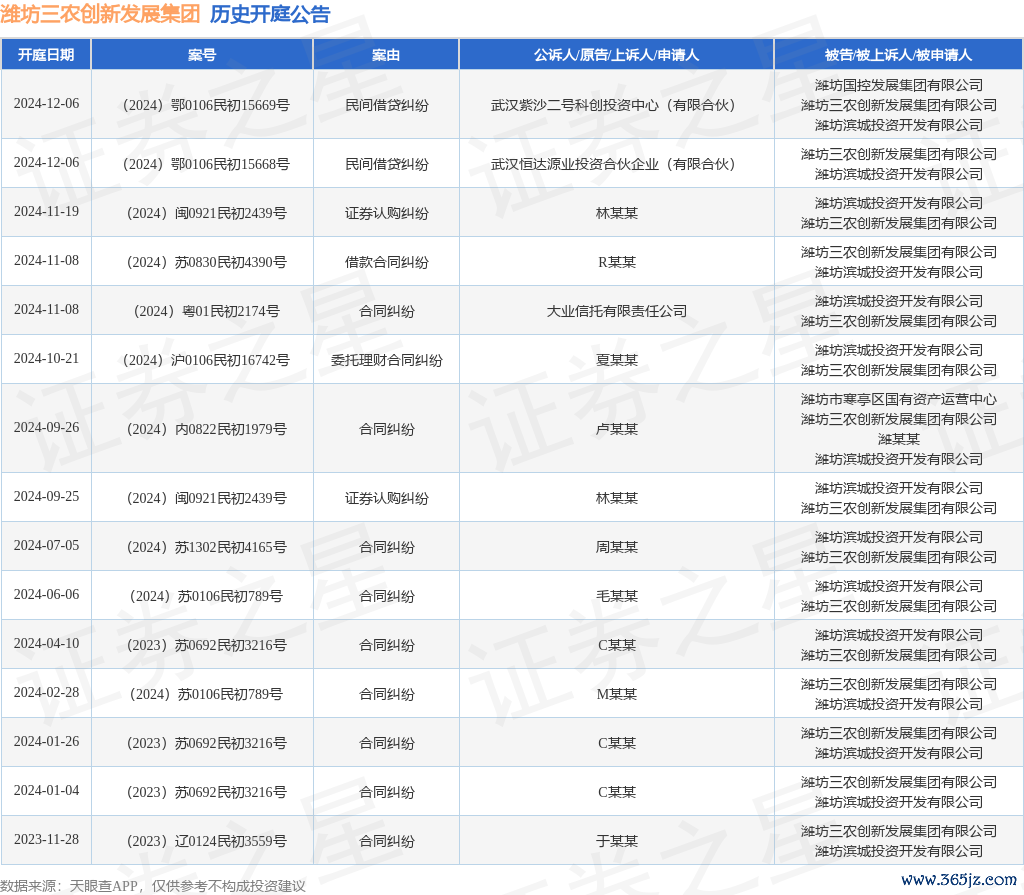Click the date 2024-09-25

pos(46,496)
